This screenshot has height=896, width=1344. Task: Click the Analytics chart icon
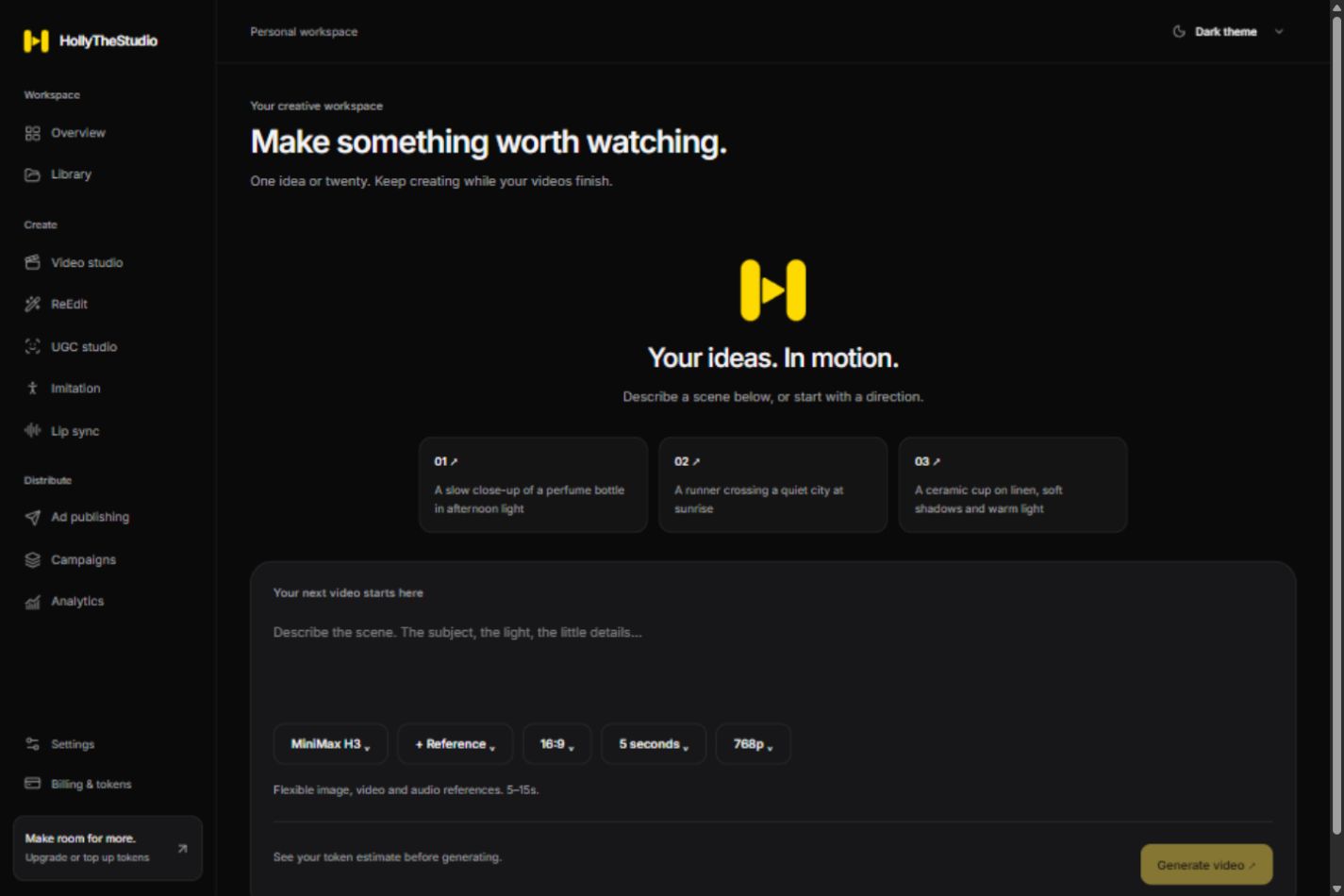[x=33, y=602]
